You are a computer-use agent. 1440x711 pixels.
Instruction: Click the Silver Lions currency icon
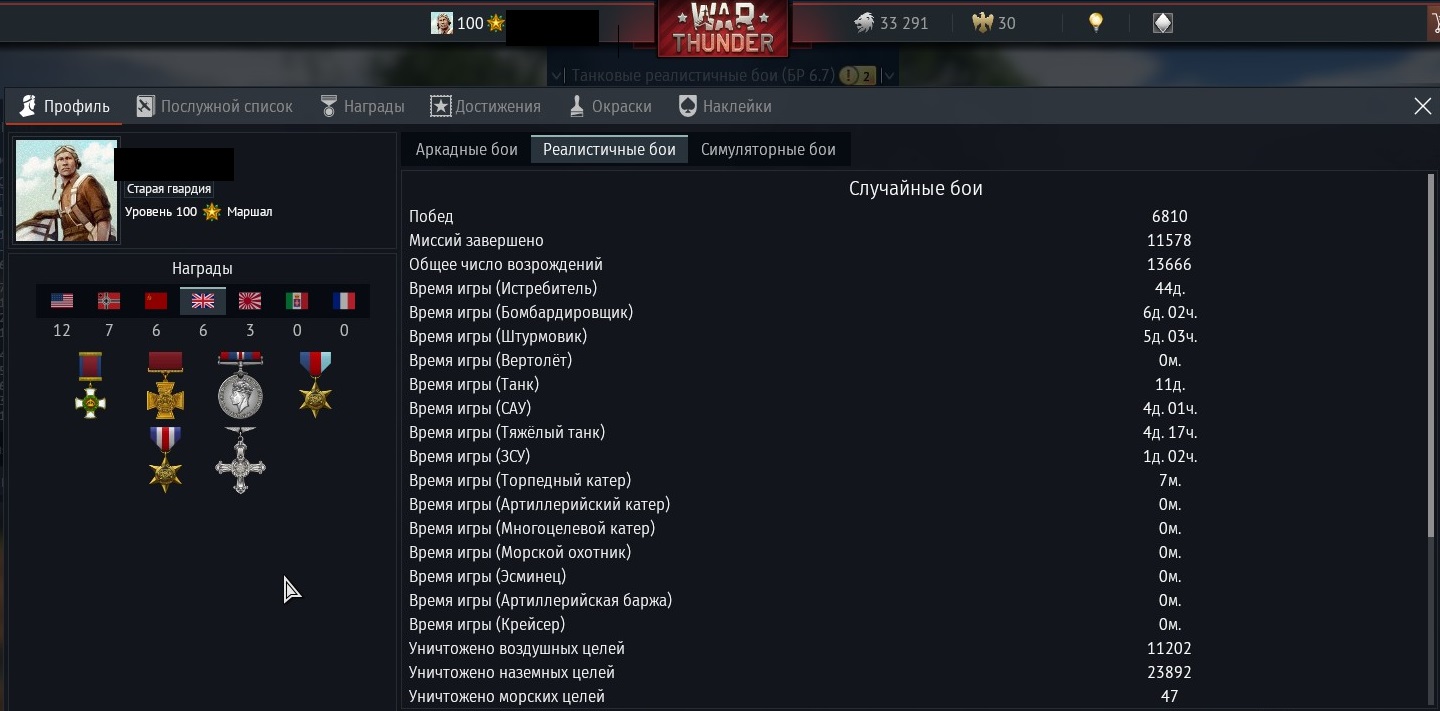[x=864, y=23]
